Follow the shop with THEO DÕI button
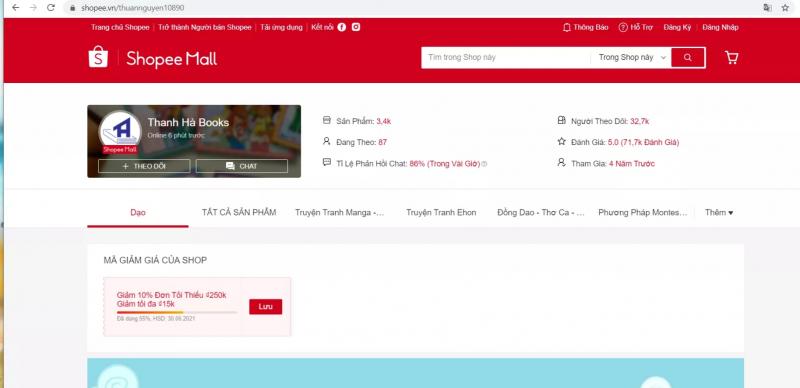 pos(144,166)
